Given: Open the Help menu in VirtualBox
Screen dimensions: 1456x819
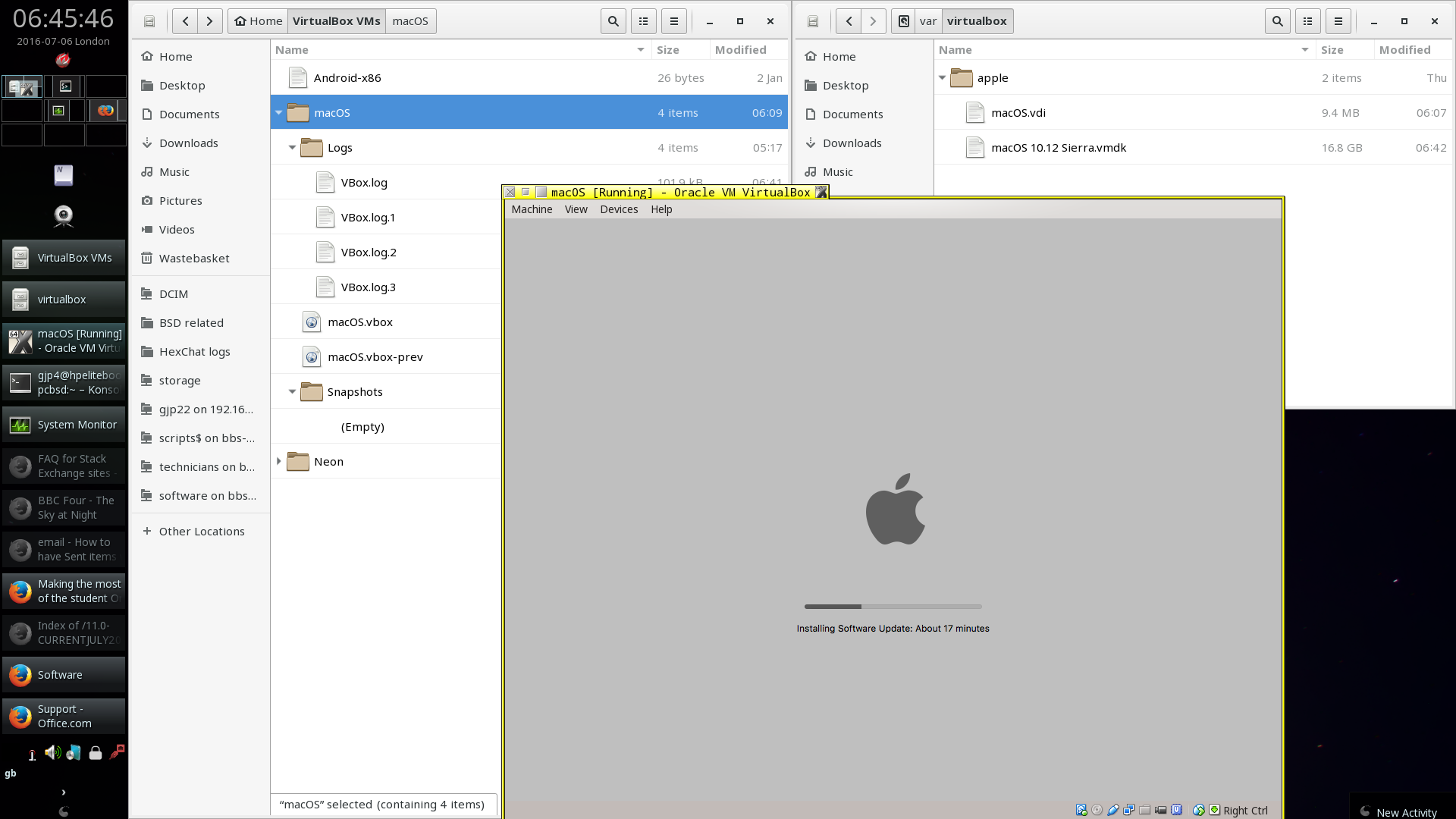Looking at the screenshot, I should pos(661,209).
